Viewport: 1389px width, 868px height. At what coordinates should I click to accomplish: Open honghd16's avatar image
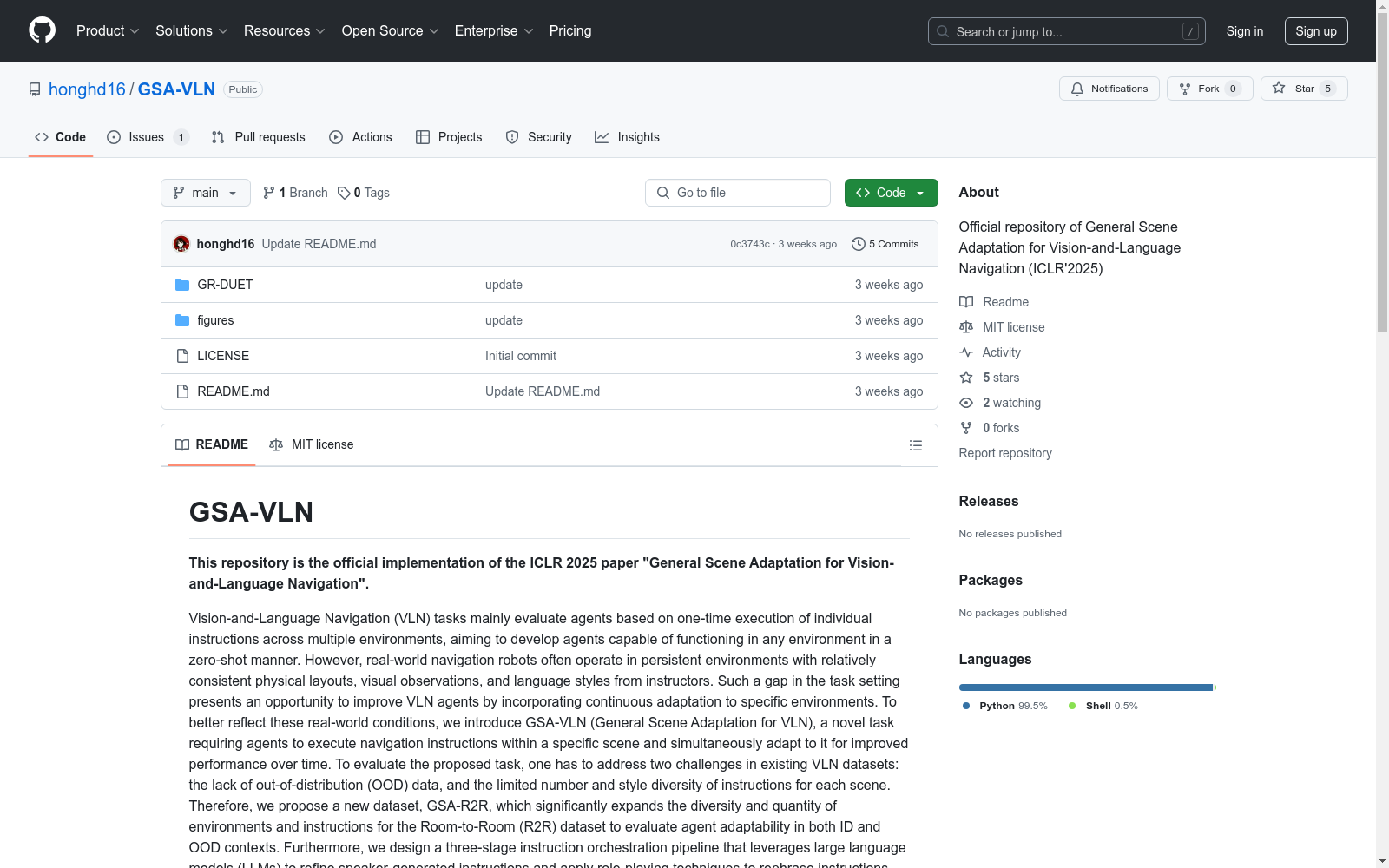pyautogui.click(x=181, y=244)
